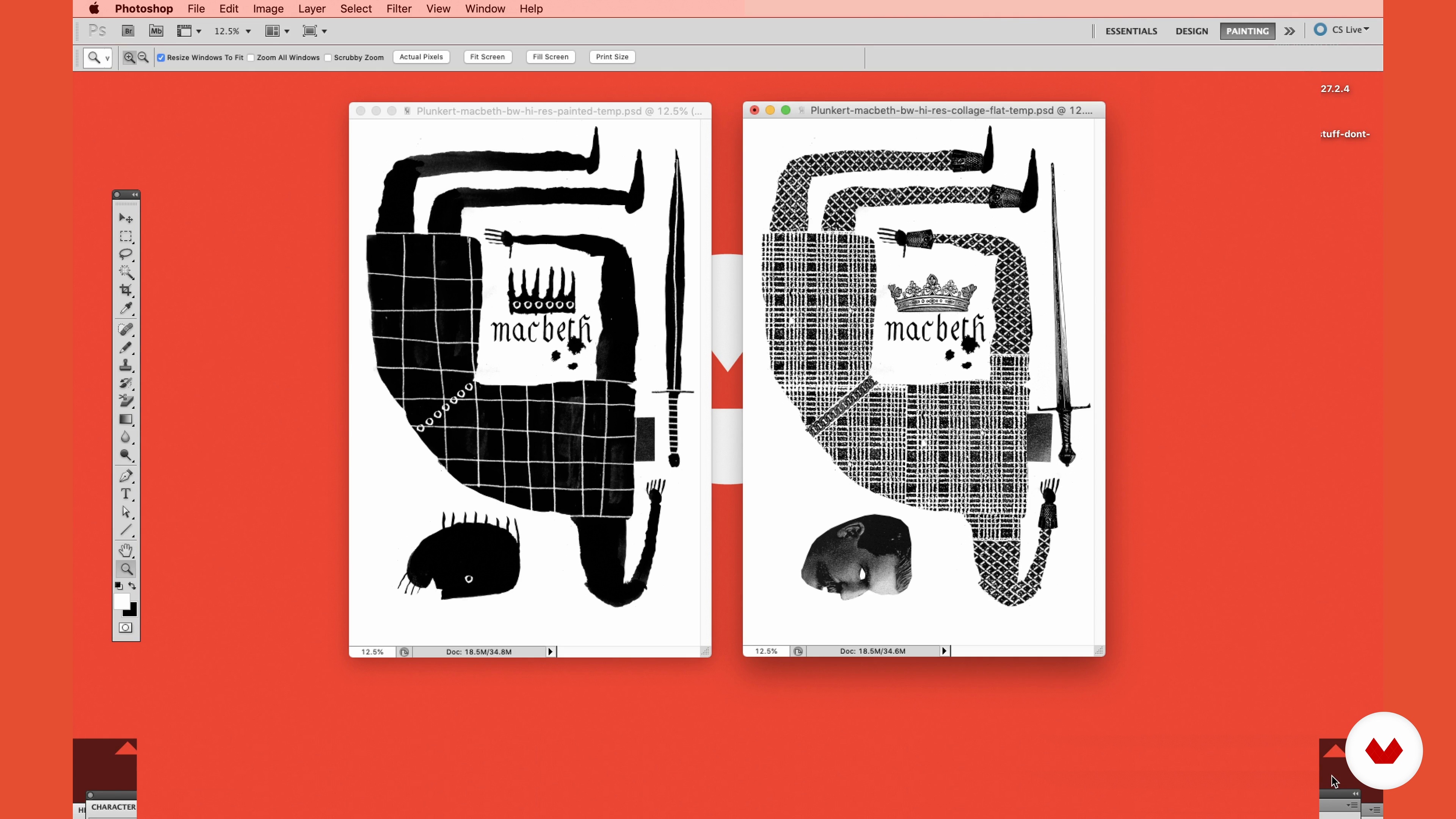Viewport: 1456px width, 819px height.
Task: Click the Zoom Out magnifier option
Action: [x=143, y=57]
